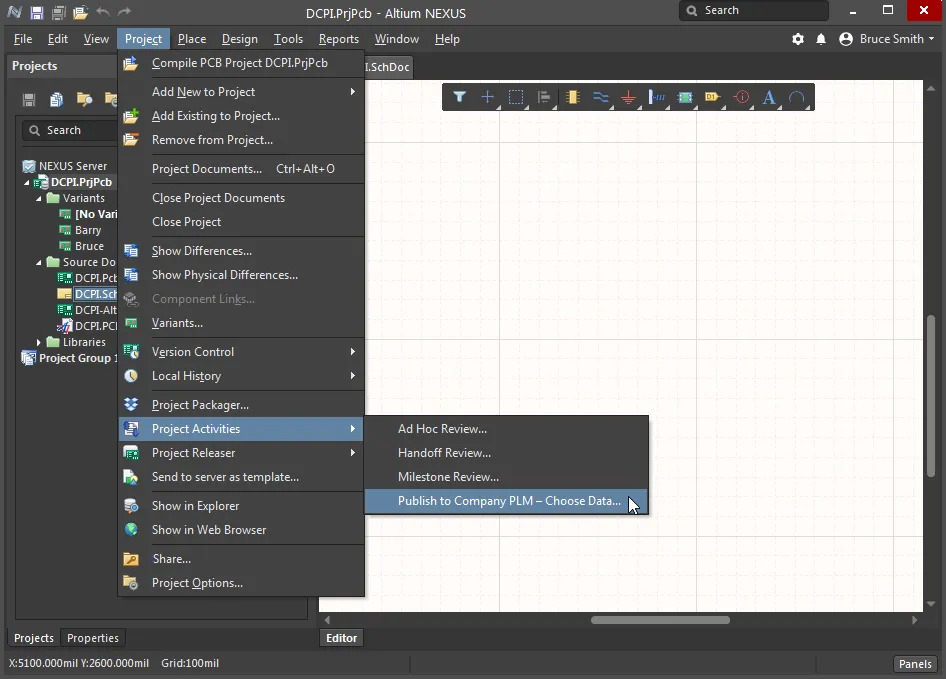Click the open folder icon in Projects panel toolbar
Viewport: 946px width, 679px height.
click(x=84, y=100)
